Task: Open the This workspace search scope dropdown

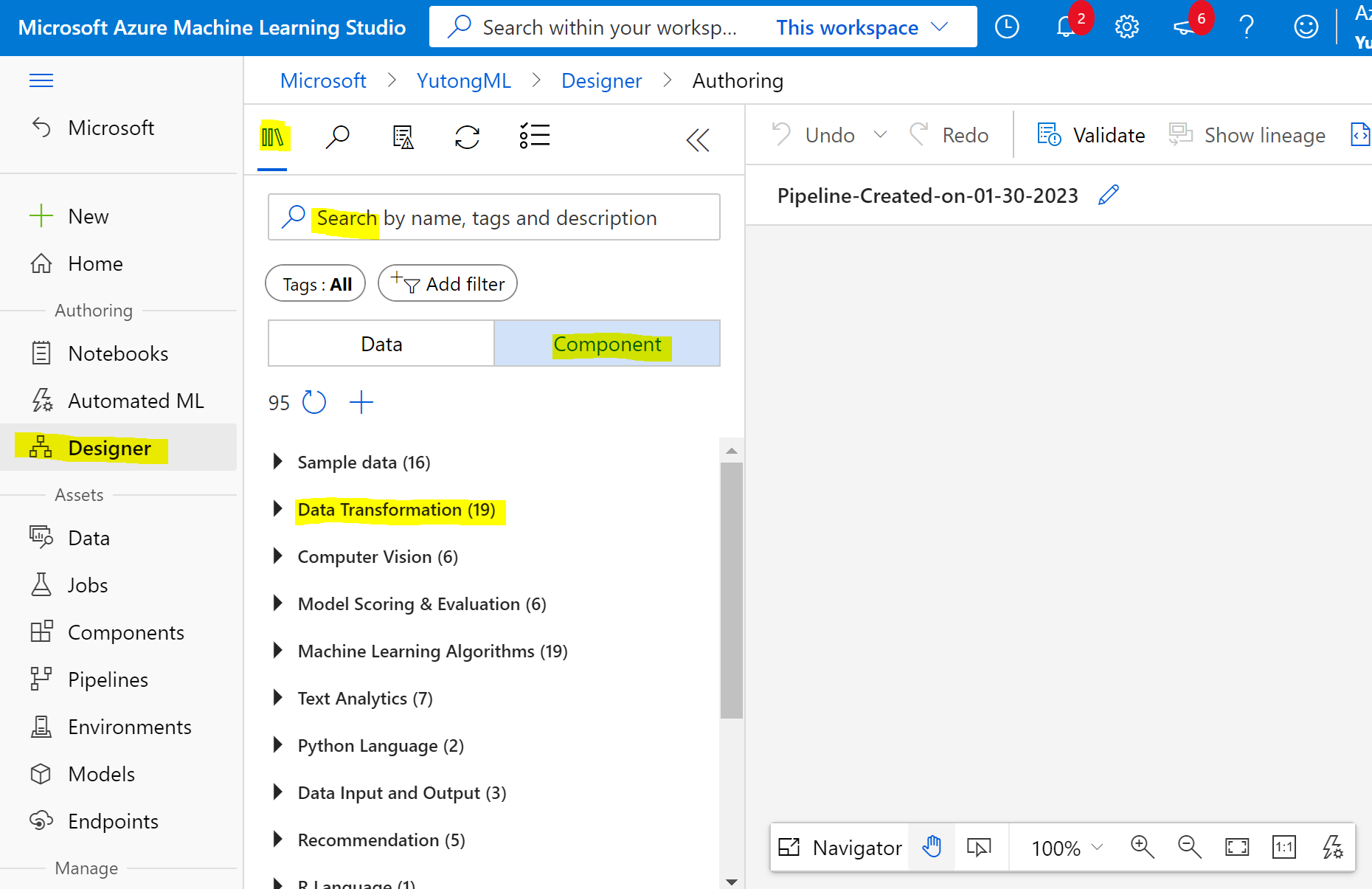Action: [862, 27]
